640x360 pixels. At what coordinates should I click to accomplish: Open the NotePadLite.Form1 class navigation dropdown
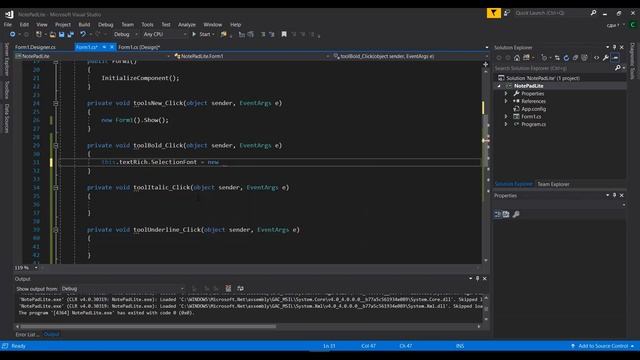click(x=252, y=56)
